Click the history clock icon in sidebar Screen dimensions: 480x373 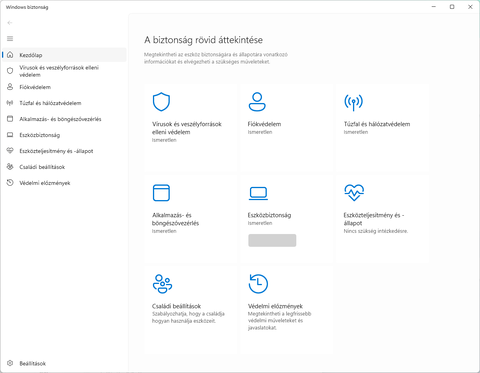click(10, 183)
